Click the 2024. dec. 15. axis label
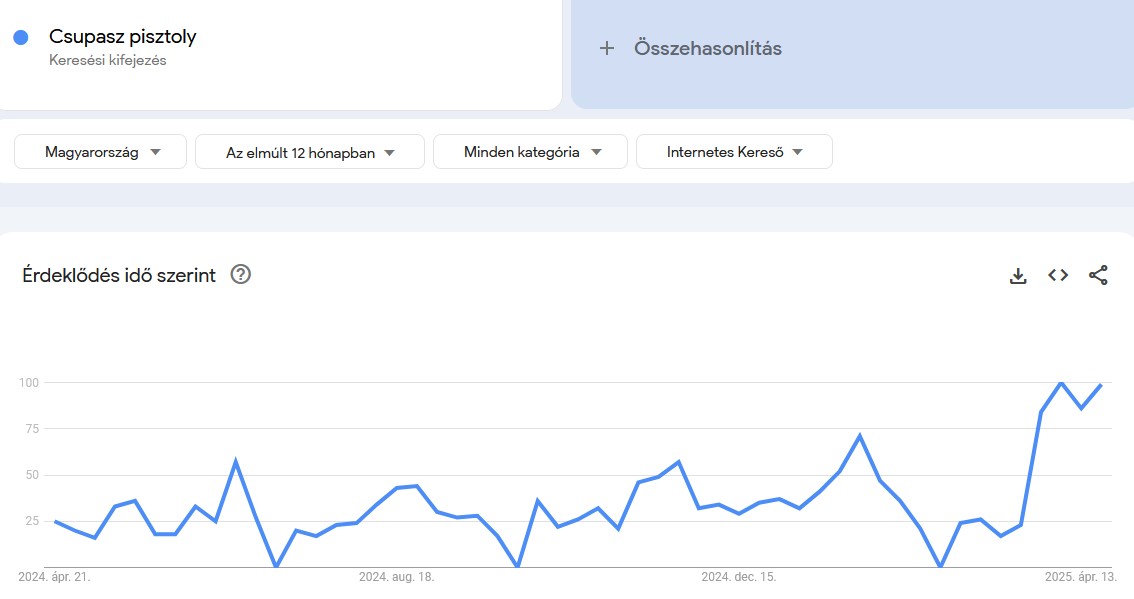Viewport: 1134px width, 599px height. [x=739, y=577]
